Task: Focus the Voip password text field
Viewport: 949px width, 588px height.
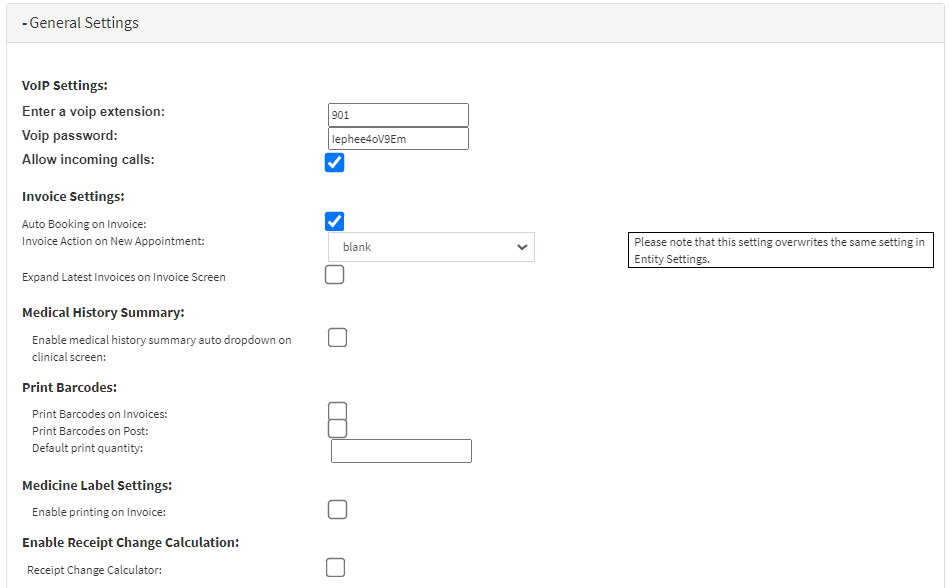Action: pos(398,139)
